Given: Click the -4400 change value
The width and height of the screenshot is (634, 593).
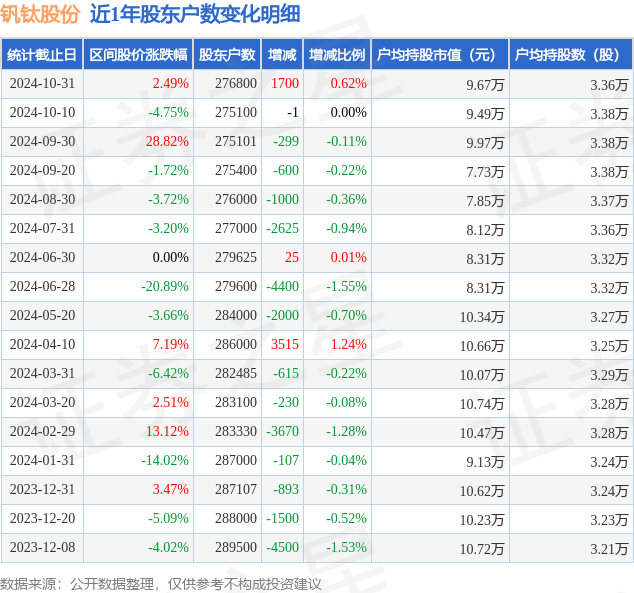Looking at the screenshot, I should coord(282,286).
